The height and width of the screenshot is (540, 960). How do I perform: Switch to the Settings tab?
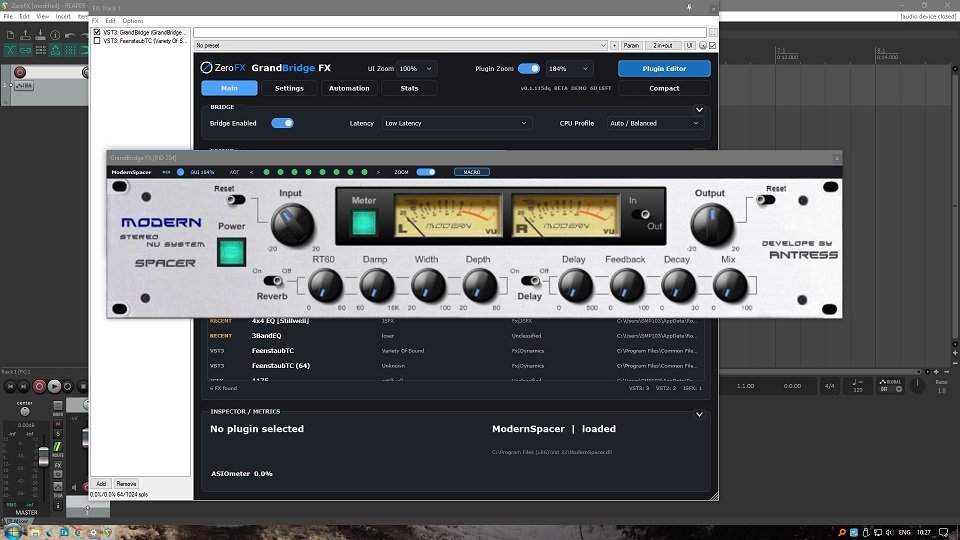[x=289, y=88]
